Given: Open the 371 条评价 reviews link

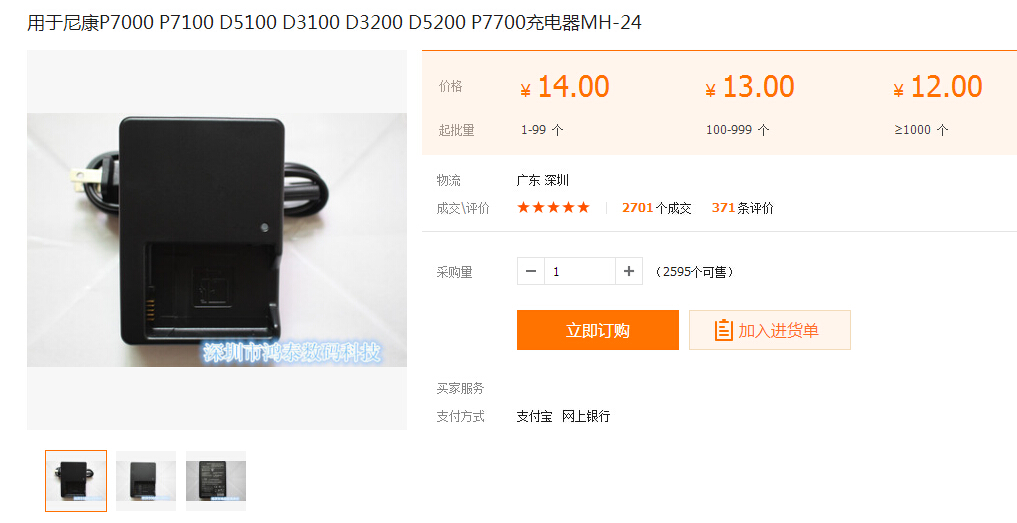Looking at the screenshot, I should [743, 208].
